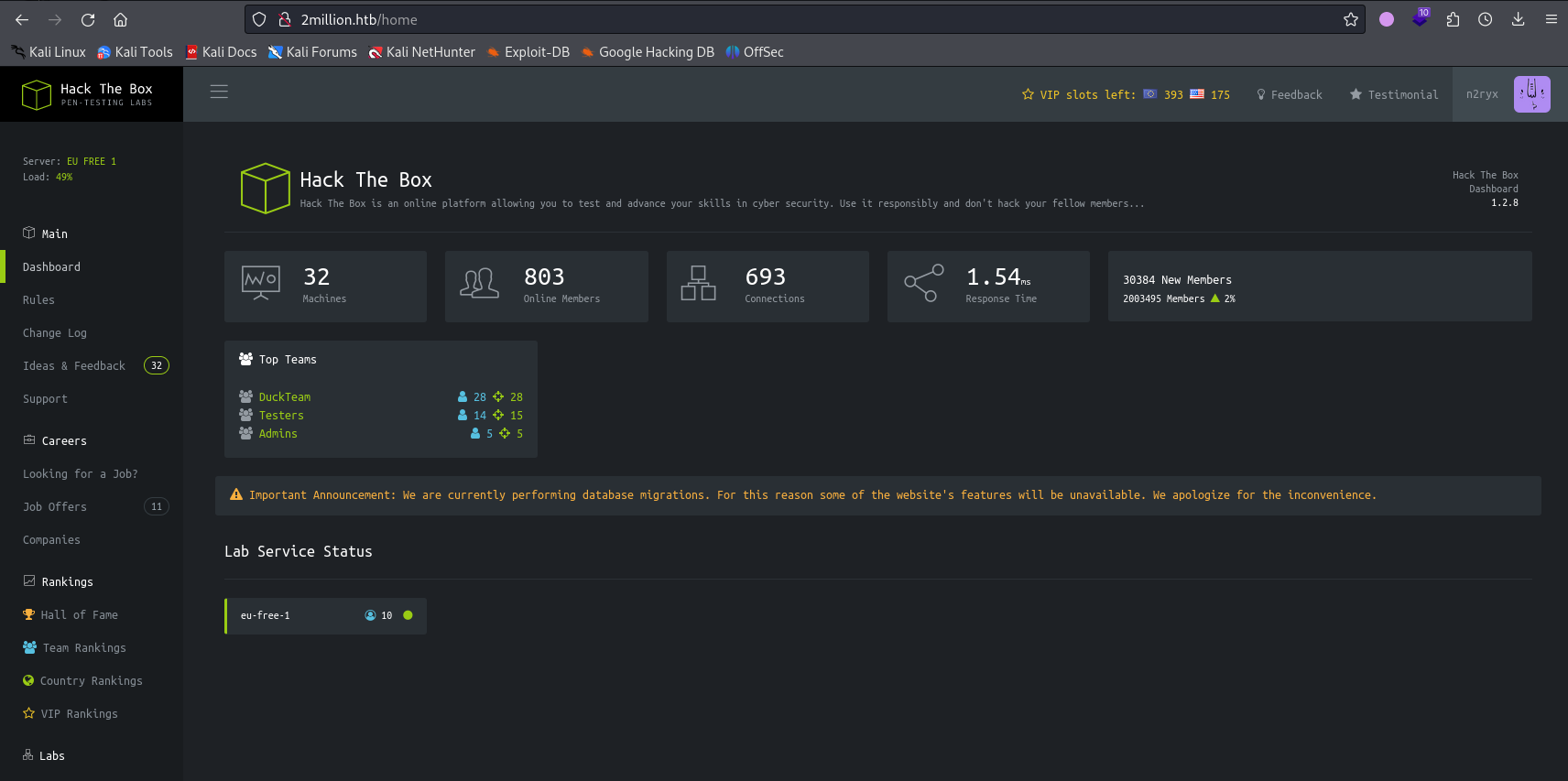
Task: Open the browser home icon
Action: click(120, 19)
